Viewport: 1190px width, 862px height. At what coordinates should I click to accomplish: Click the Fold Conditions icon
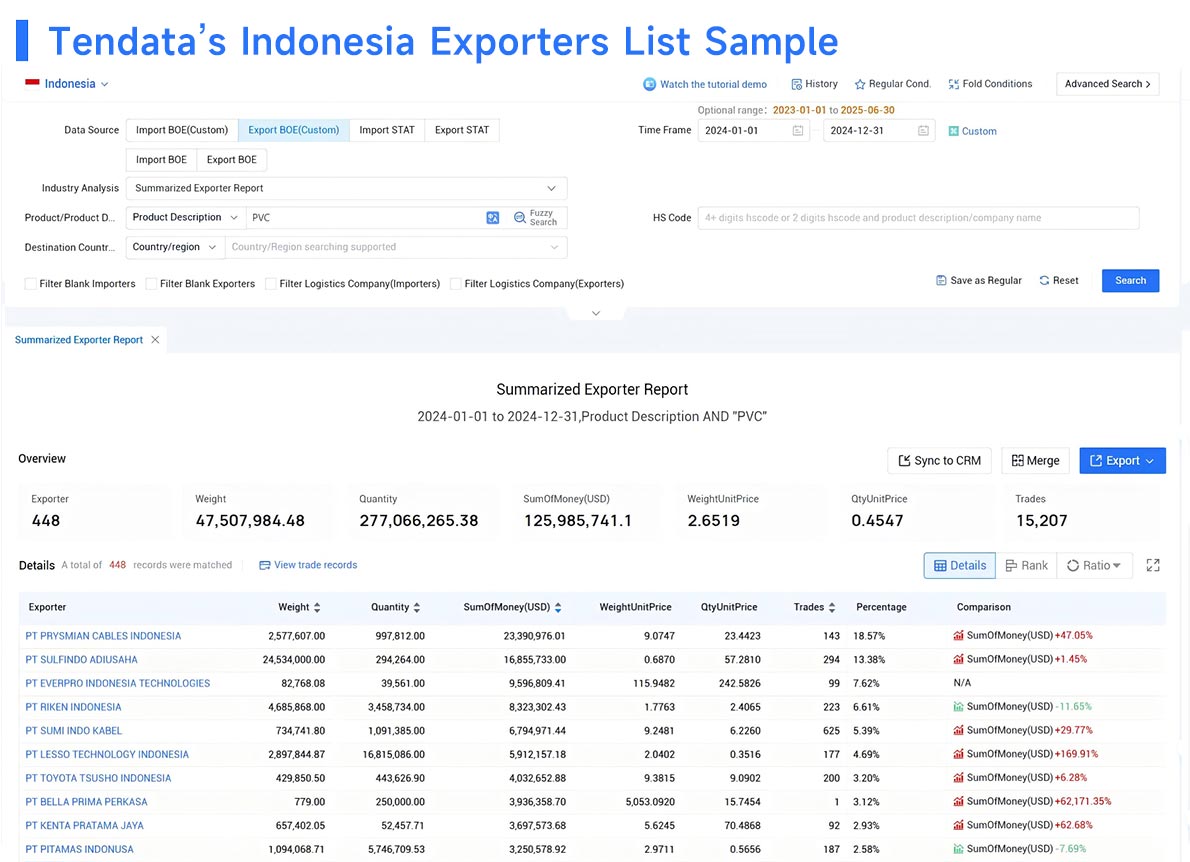954,84
